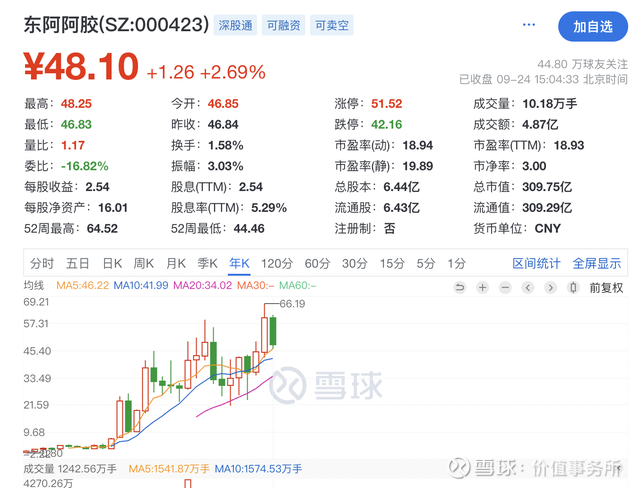
Task: Click the stock title 东阿阿胶(SZ:000423)
Action: (x=116, y=25)
